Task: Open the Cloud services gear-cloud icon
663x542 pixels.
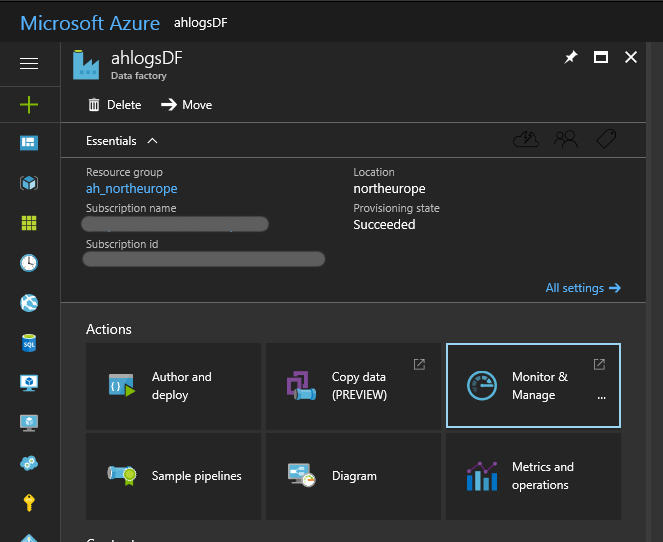Action: coord(29,463)
